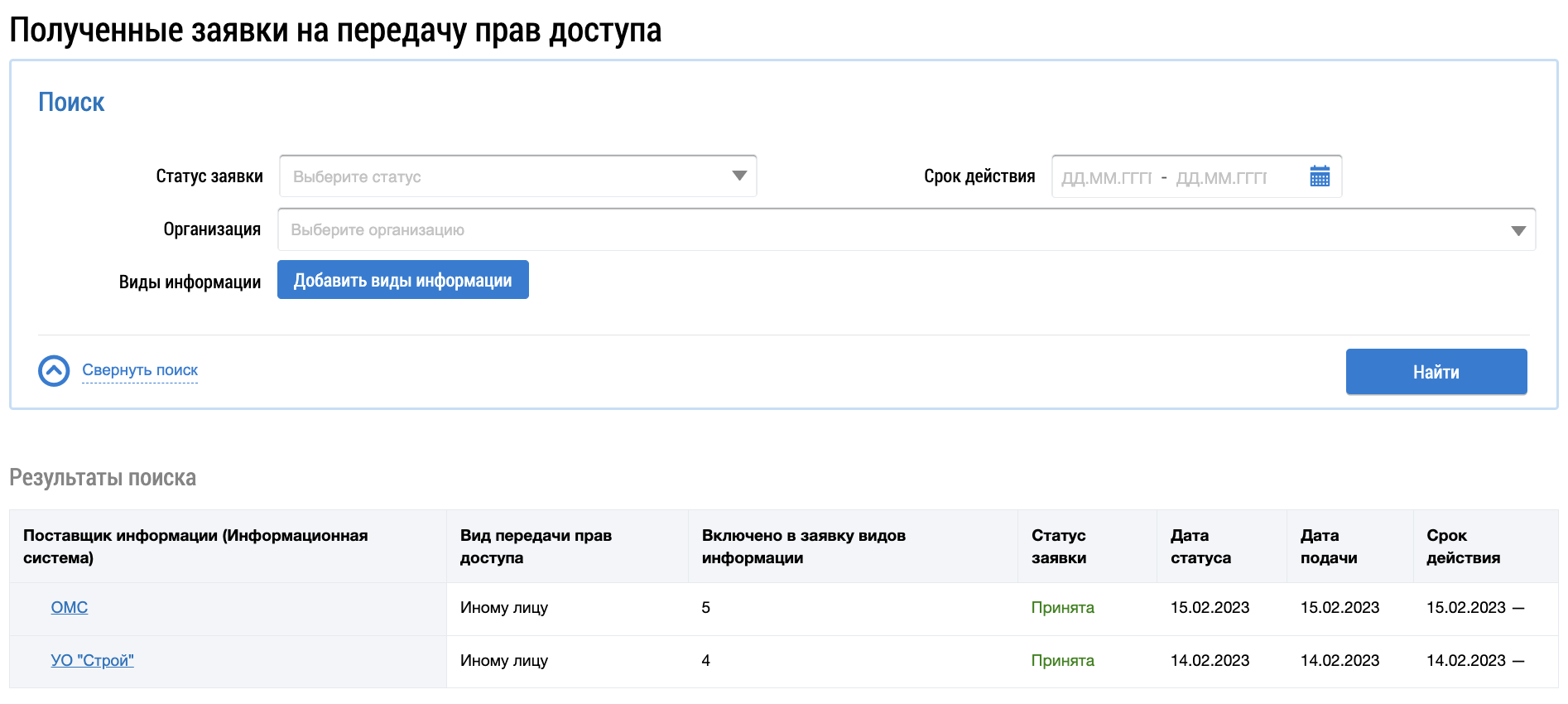This screenshot has height=704, width=1568.
Task: Click the Поставщик информации column header
Action: click(x=195, y=547)
